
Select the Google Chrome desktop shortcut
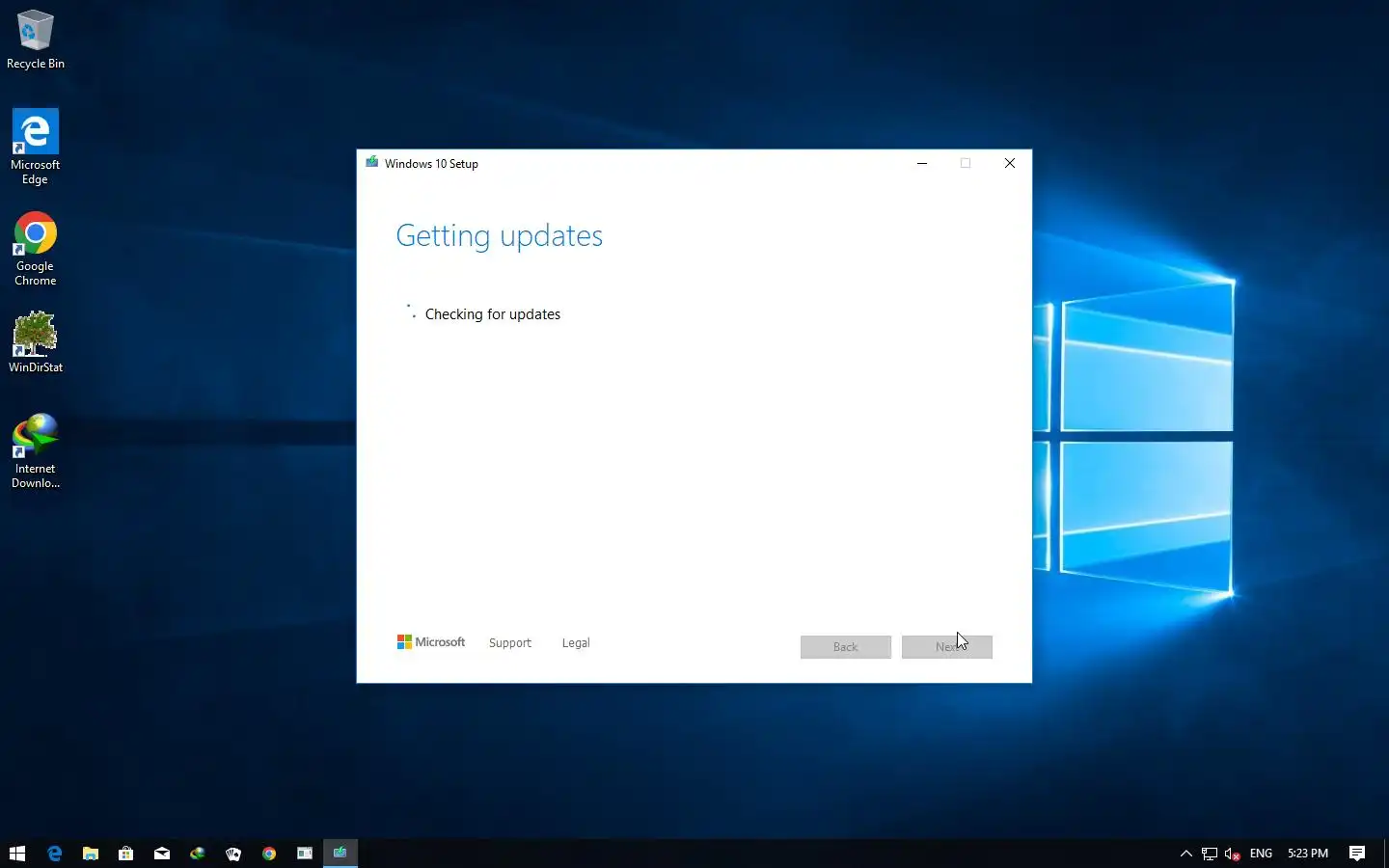(x=36, y=249)
